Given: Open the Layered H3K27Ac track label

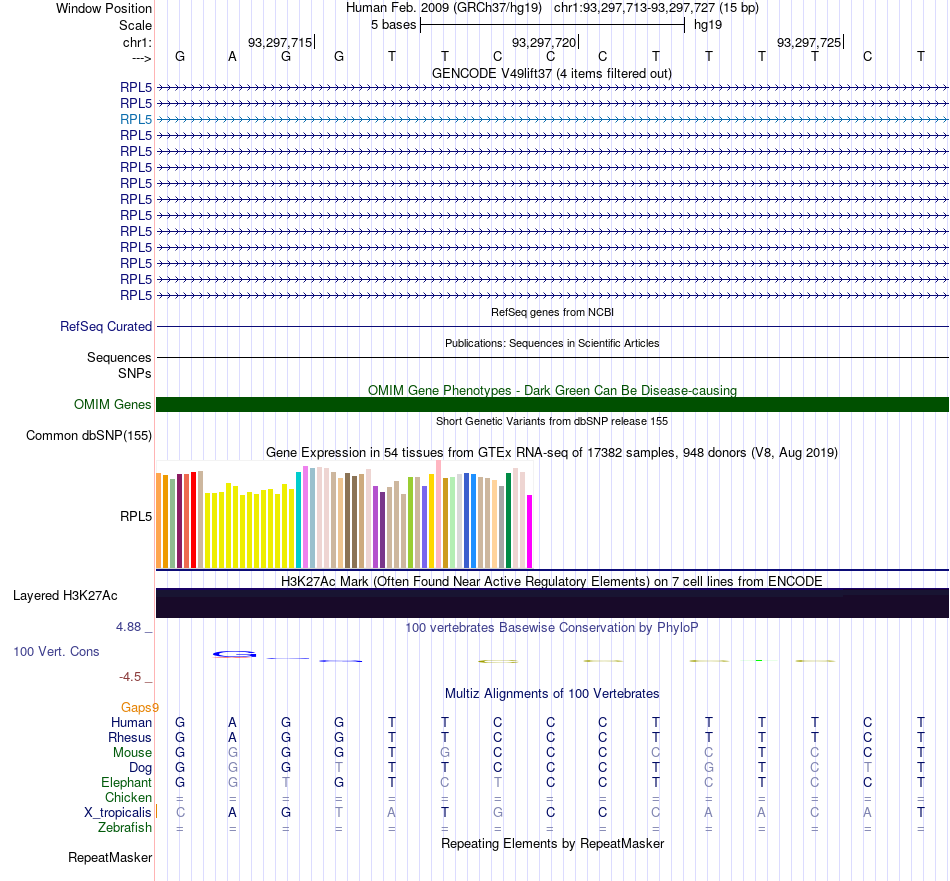Looking at the screenshot, I should point(65,596).
